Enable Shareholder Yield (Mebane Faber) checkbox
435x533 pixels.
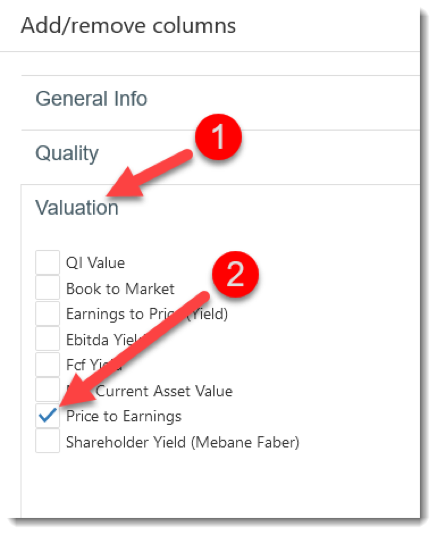click(x=48, y=441)
